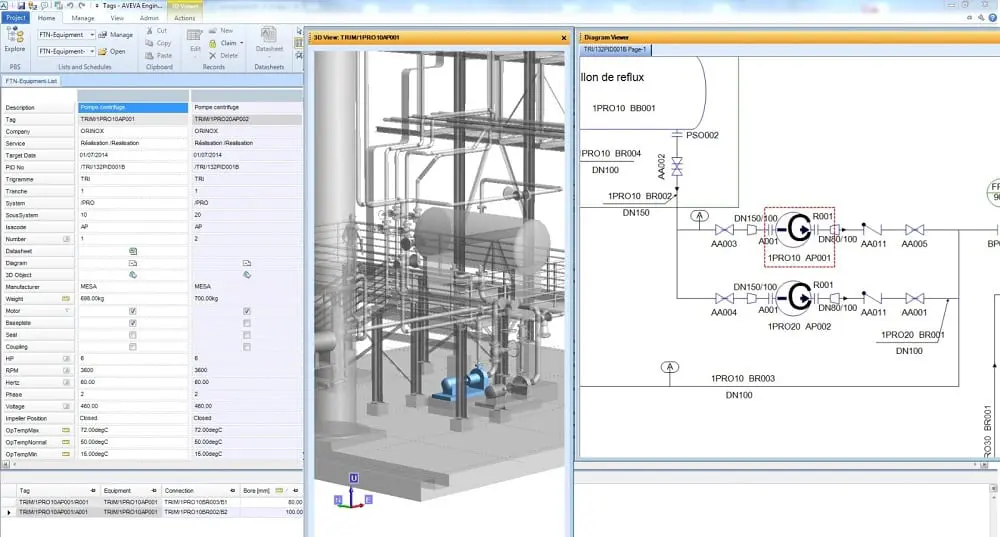Open the Project menu tab

15,18
